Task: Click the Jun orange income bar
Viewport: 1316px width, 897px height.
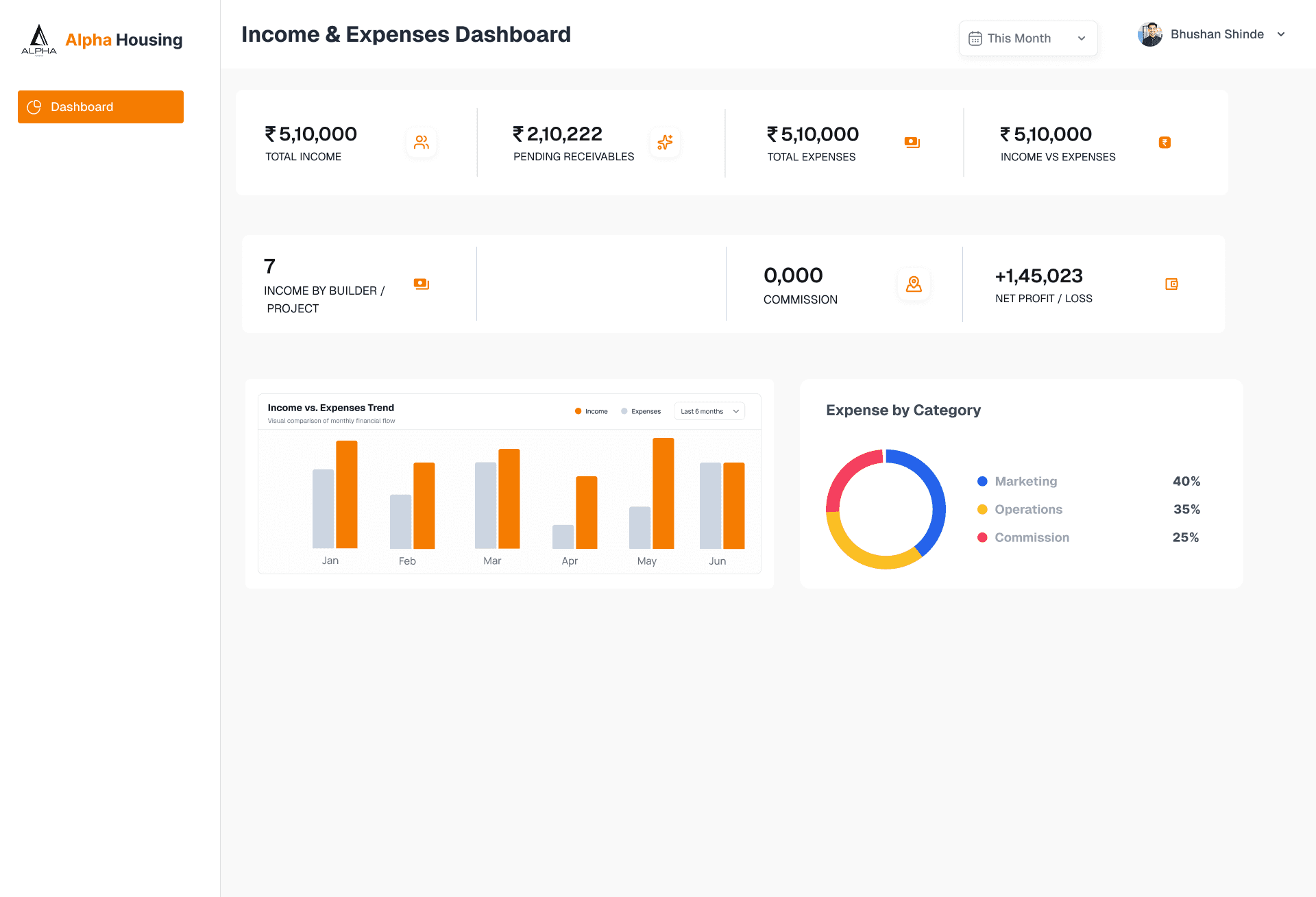Action: click(733, 505)
